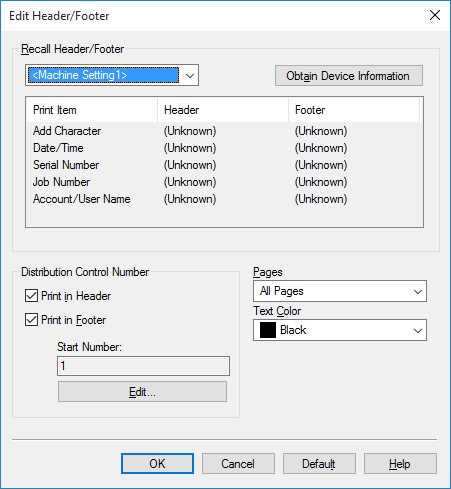Viewport: 451px width, 489px height.
Task: Open Help for this dialog
Action: coord(400,463)
